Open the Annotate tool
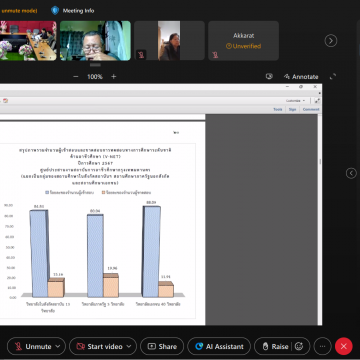The image size is (360, 360). tap(301, 77)
